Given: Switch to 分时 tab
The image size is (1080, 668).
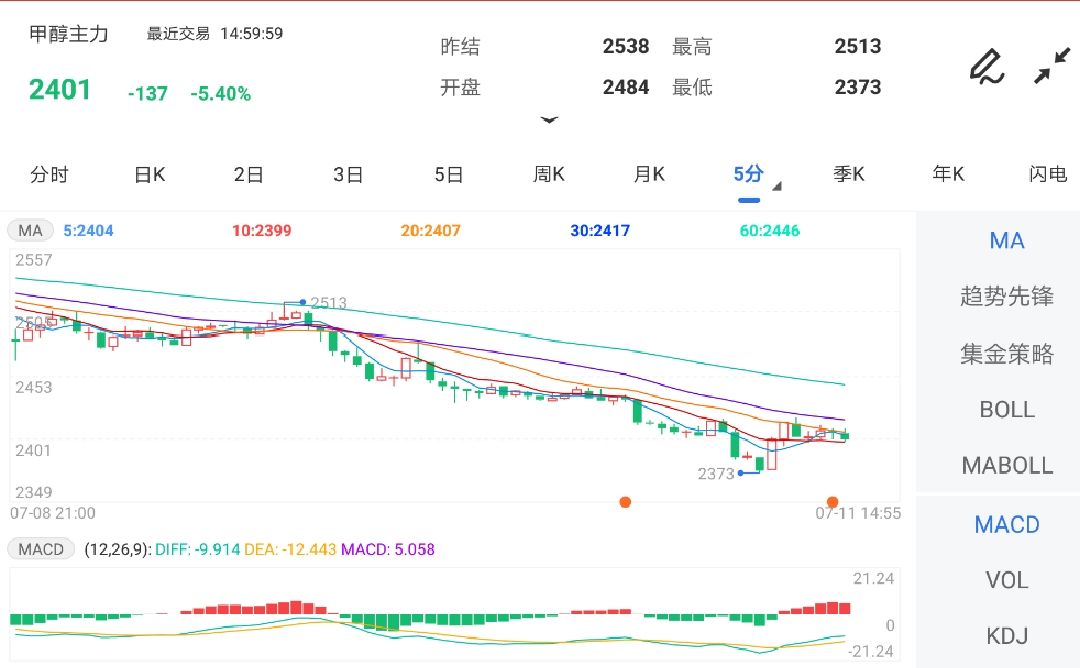Looking at the screenshot, I should (49, 174).
